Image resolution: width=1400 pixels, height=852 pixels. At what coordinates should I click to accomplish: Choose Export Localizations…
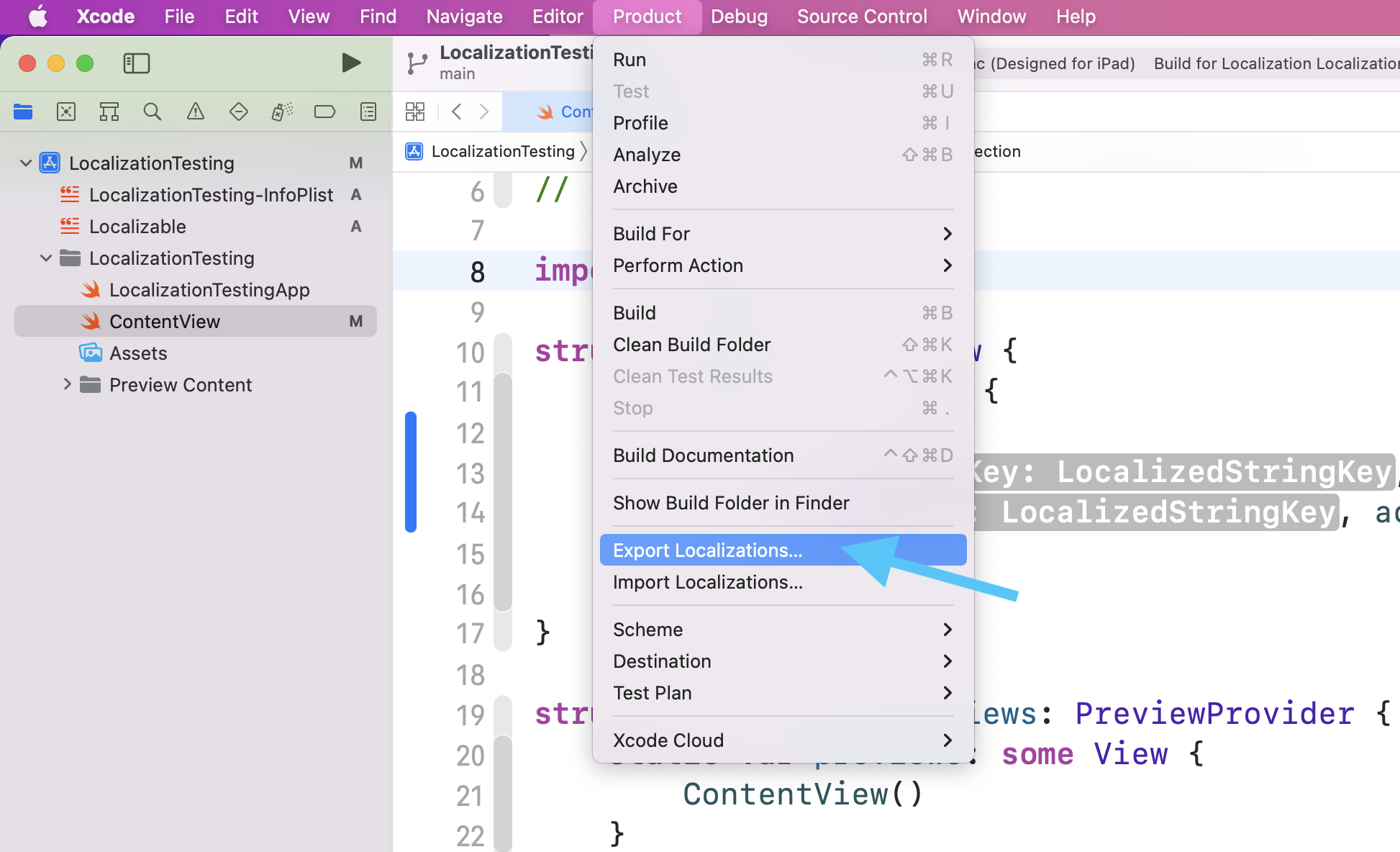click(783, 550)
